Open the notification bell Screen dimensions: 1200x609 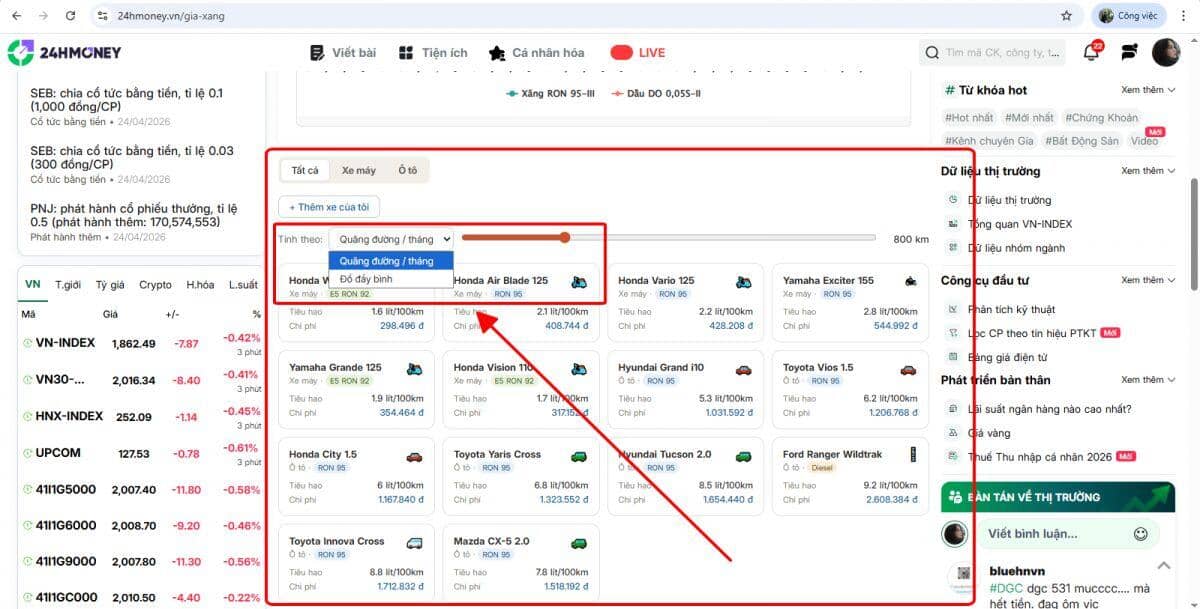click(1091, 52)
